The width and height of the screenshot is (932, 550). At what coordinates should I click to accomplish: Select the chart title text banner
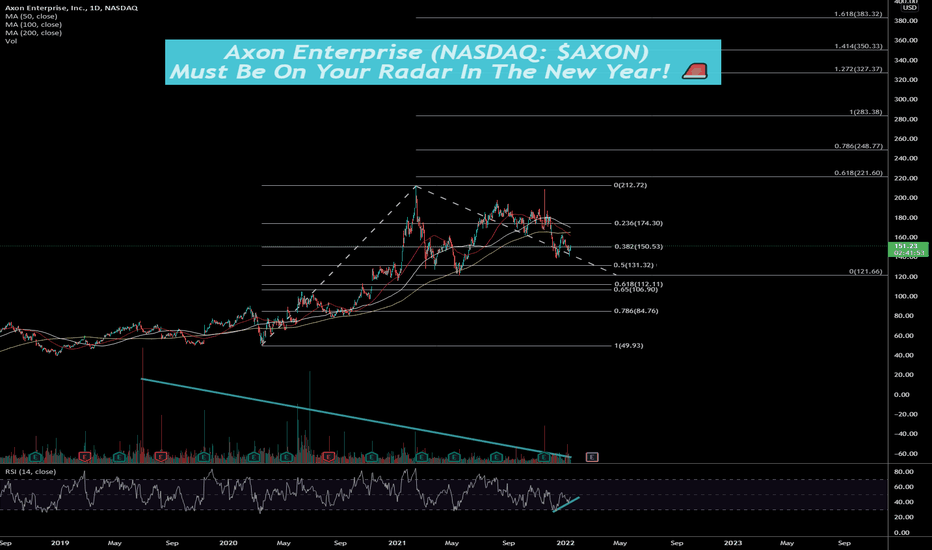coord(443,62)
